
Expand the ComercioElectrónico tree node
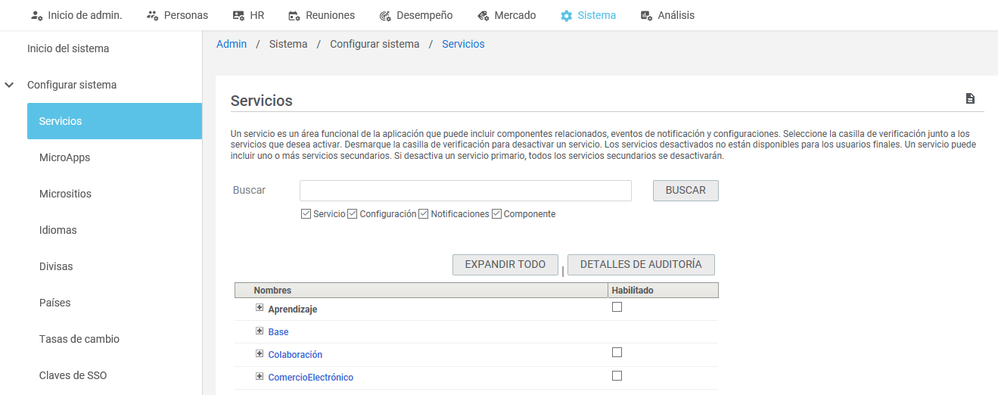pos(259,377)
